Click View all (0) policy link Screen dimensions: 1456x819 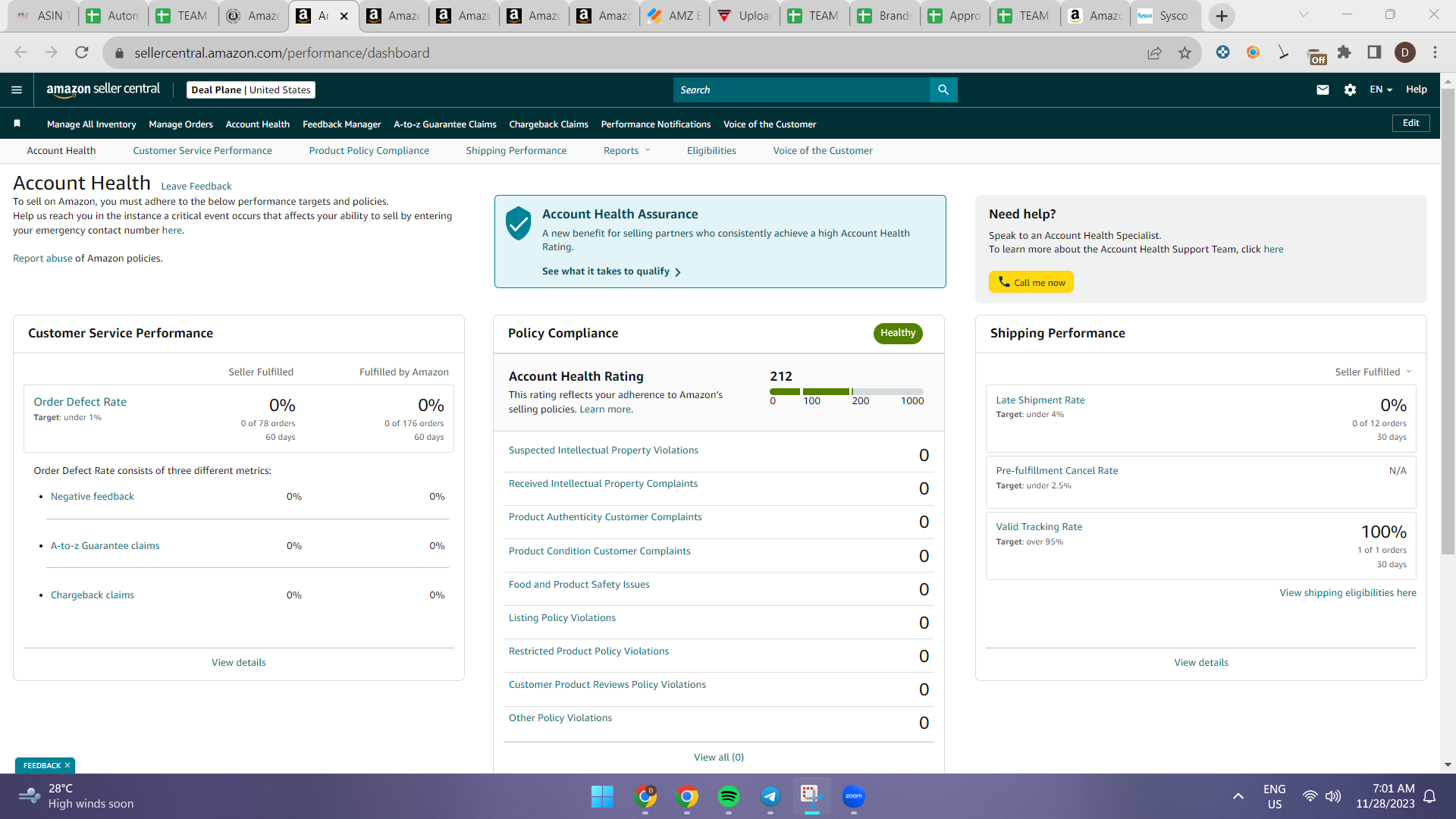click(719, 757)
